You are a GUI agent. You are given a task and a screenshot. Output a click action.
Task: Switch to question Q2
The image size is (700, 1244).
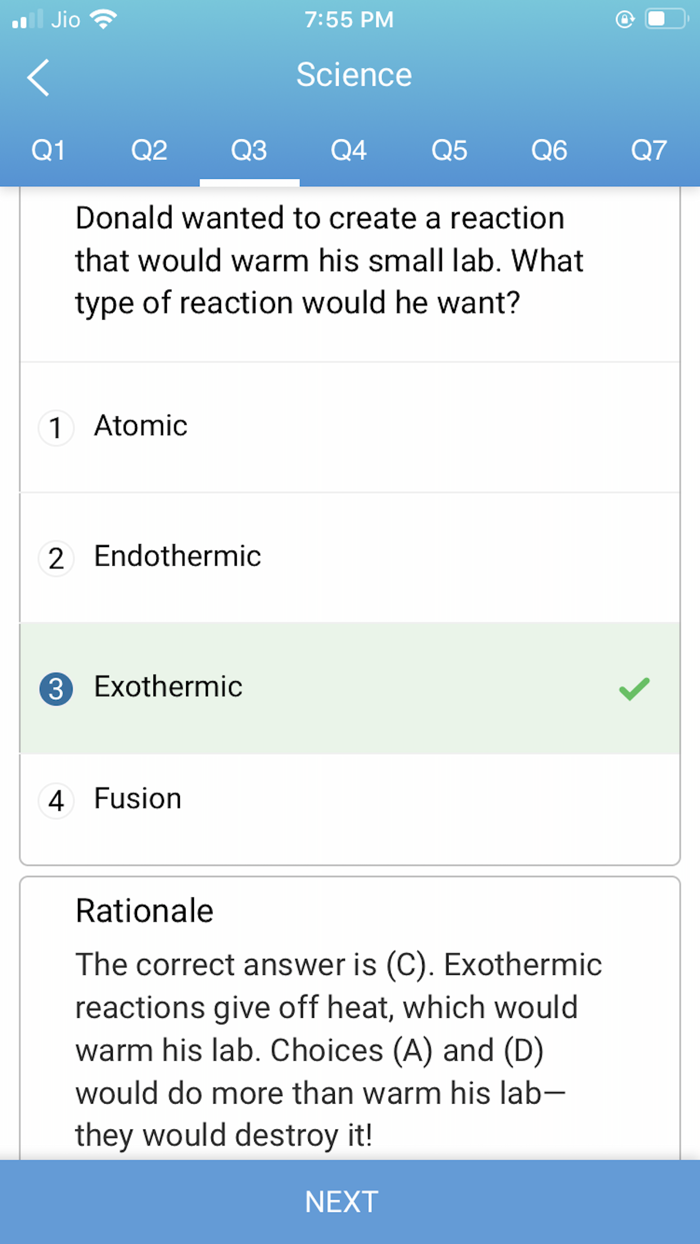[x=148, y=150]
